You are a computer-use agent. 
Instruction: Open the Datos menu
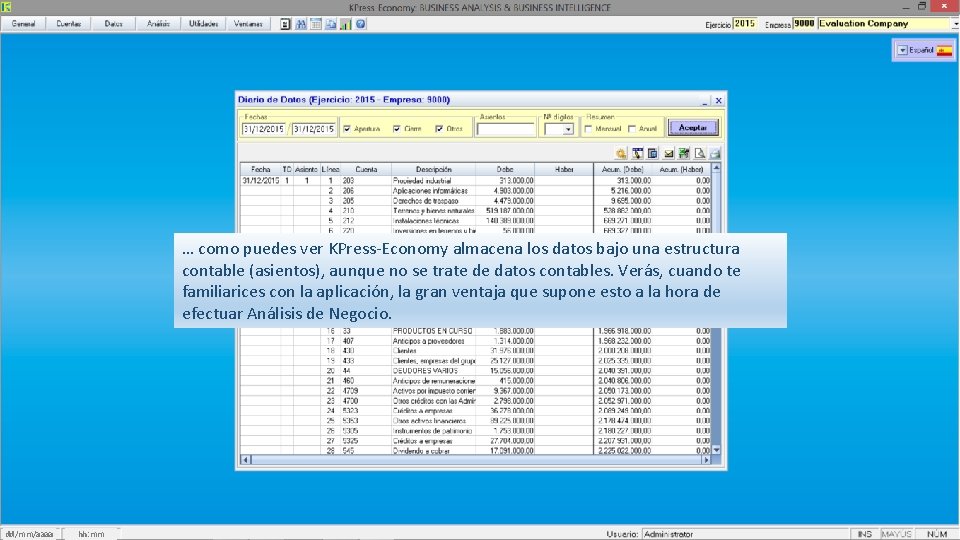[113, 24]
